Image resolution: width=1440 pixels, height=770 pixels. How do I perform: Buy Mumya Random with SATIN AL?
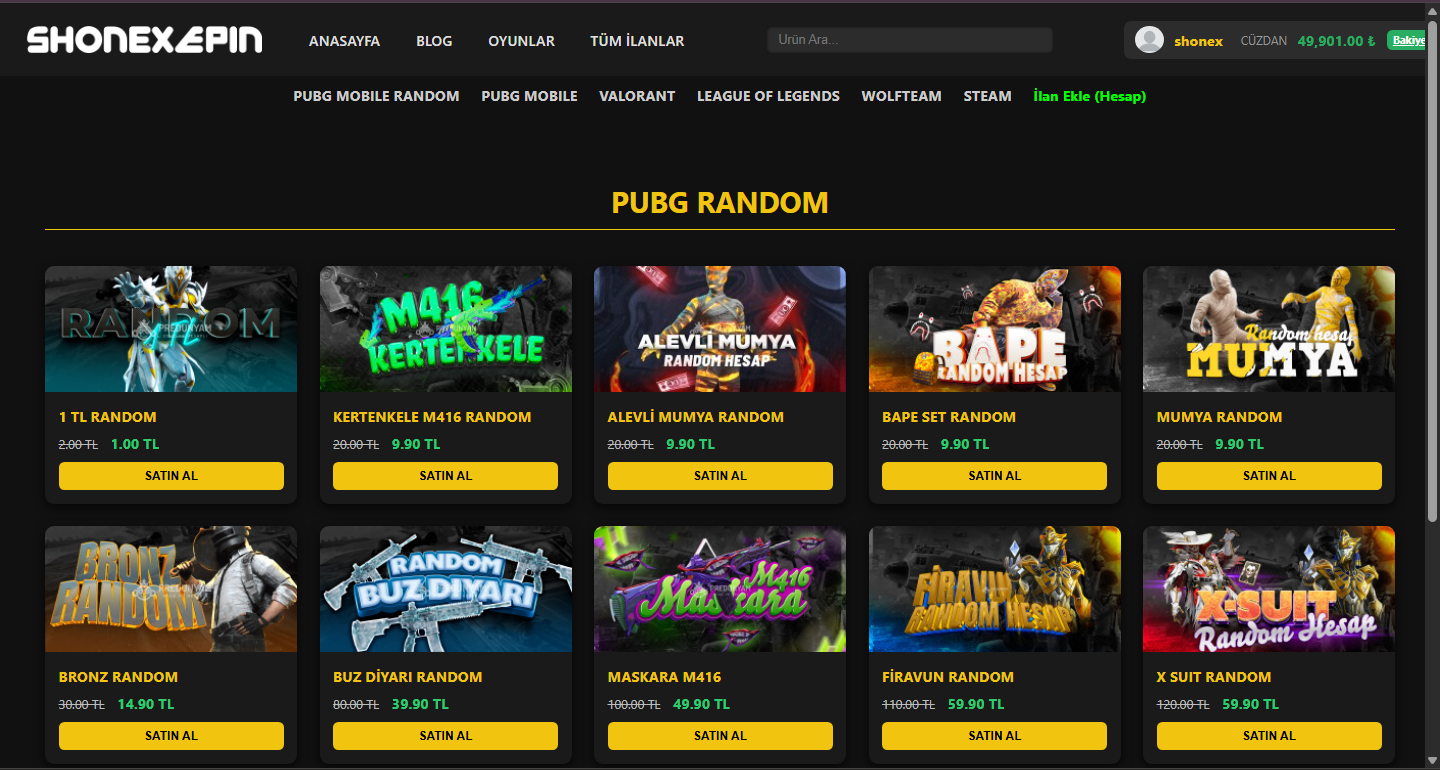(x=1269, y=476)
